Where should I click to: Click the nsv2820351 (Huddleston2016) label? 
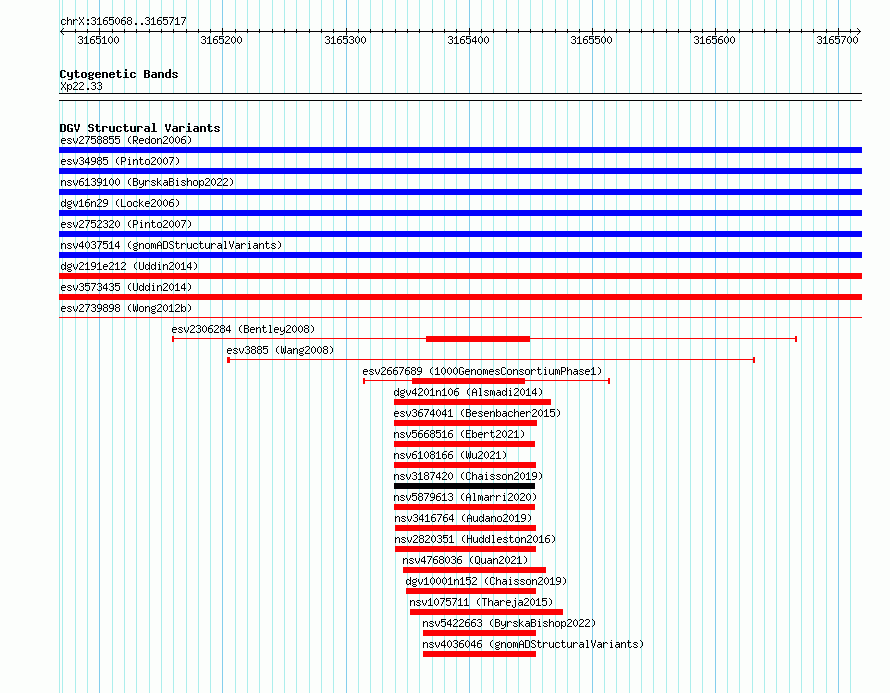coord(475,539)
